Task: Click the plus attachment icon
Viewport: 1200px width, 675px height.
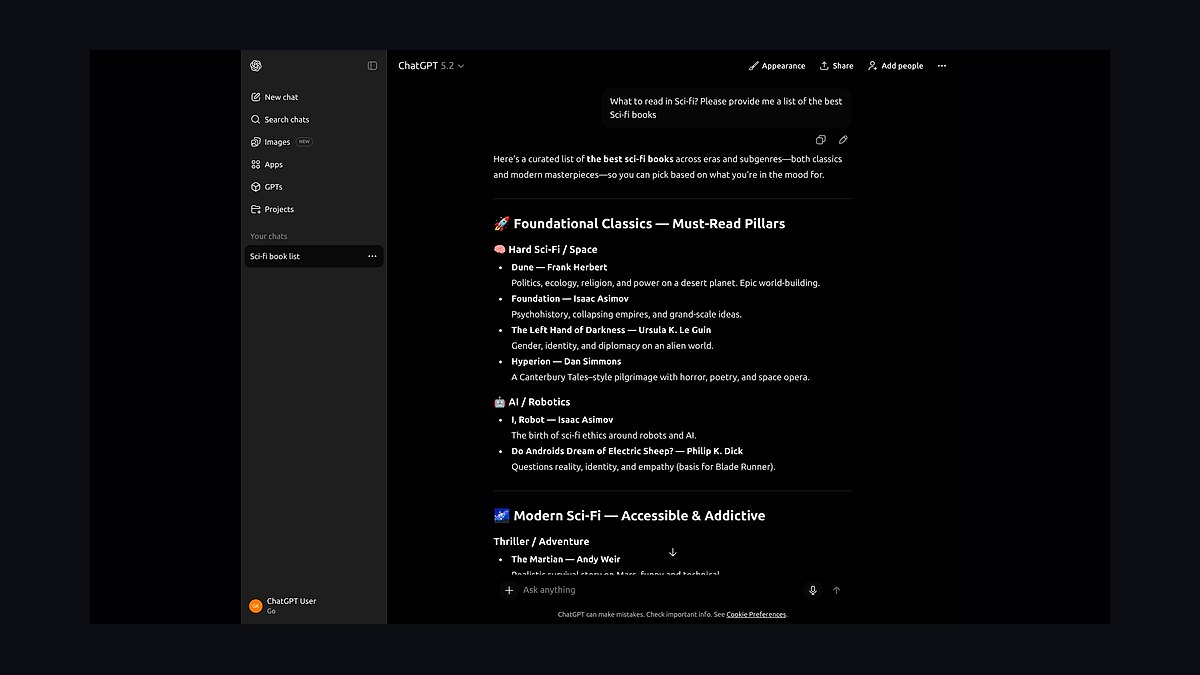Action: (509, 590)
